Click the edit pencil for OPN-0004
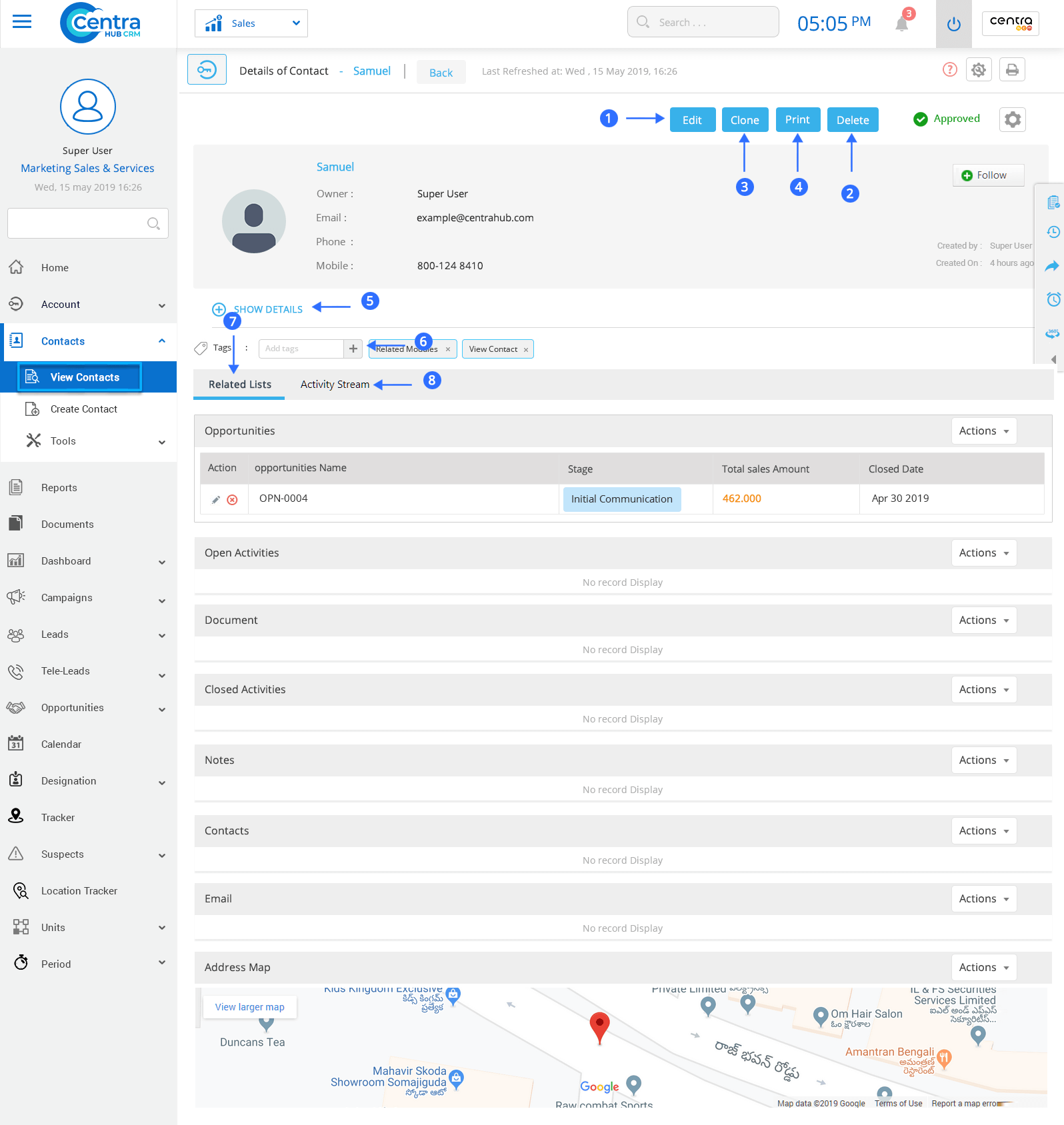Screen dimensions: 1064x1125 (216, 500)
